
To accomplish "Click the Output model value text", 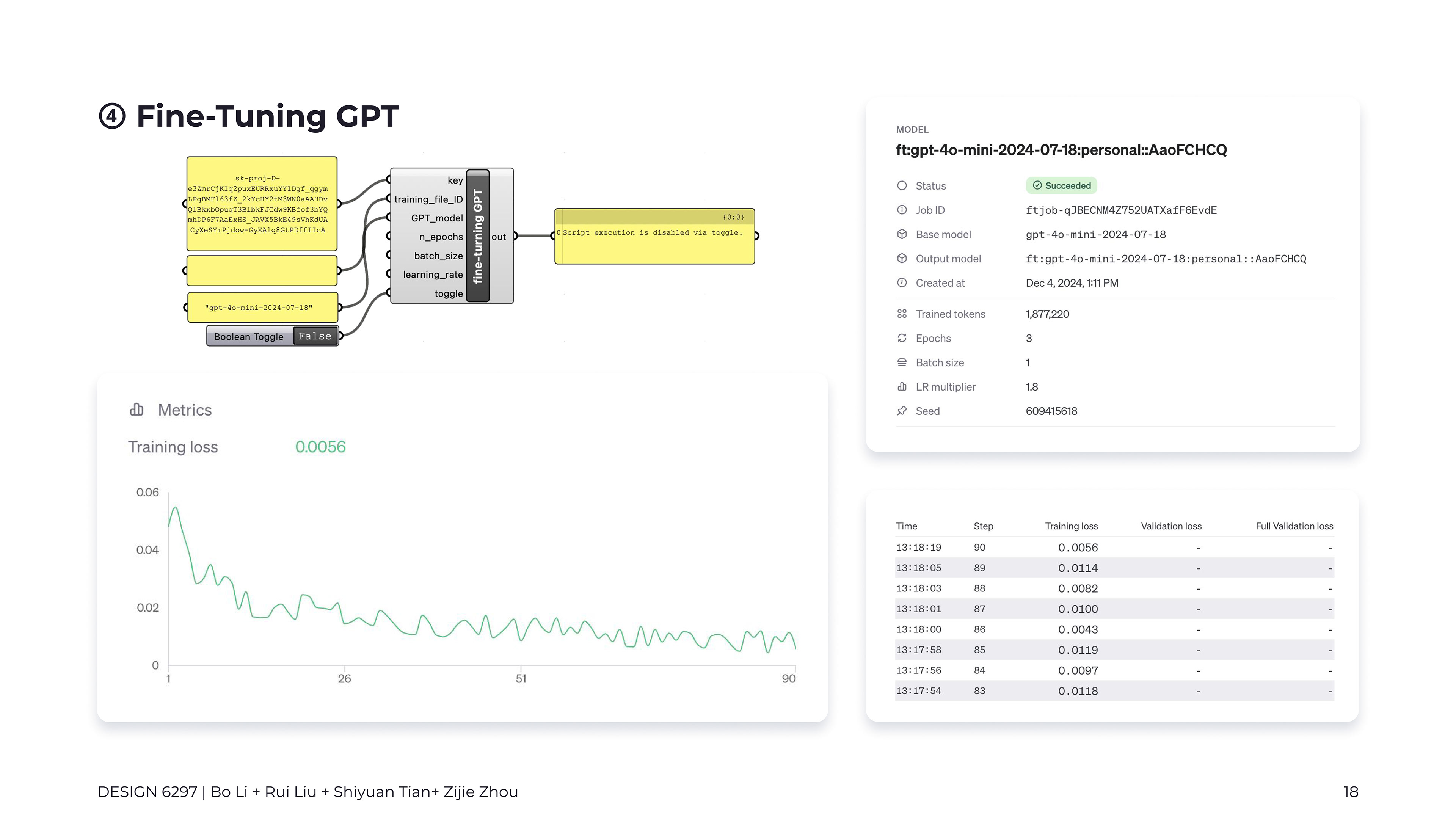I will coord(1166,258).
